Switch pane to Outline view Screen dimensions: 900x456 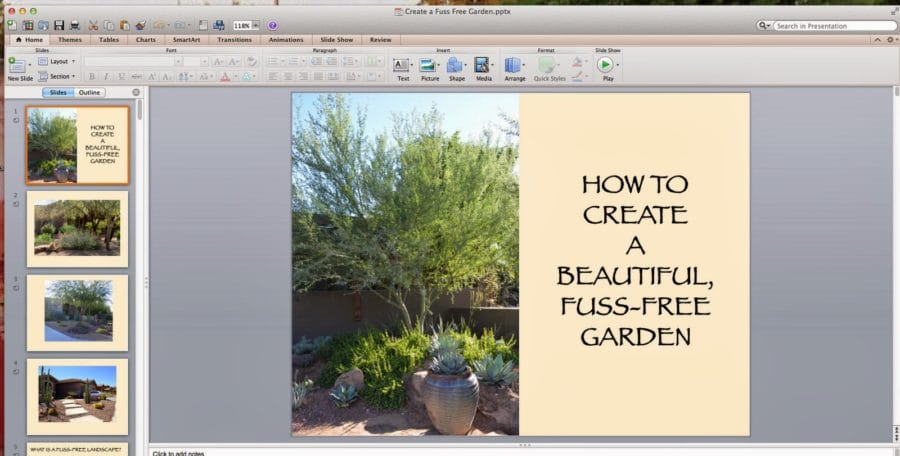(x=90, y=92)
